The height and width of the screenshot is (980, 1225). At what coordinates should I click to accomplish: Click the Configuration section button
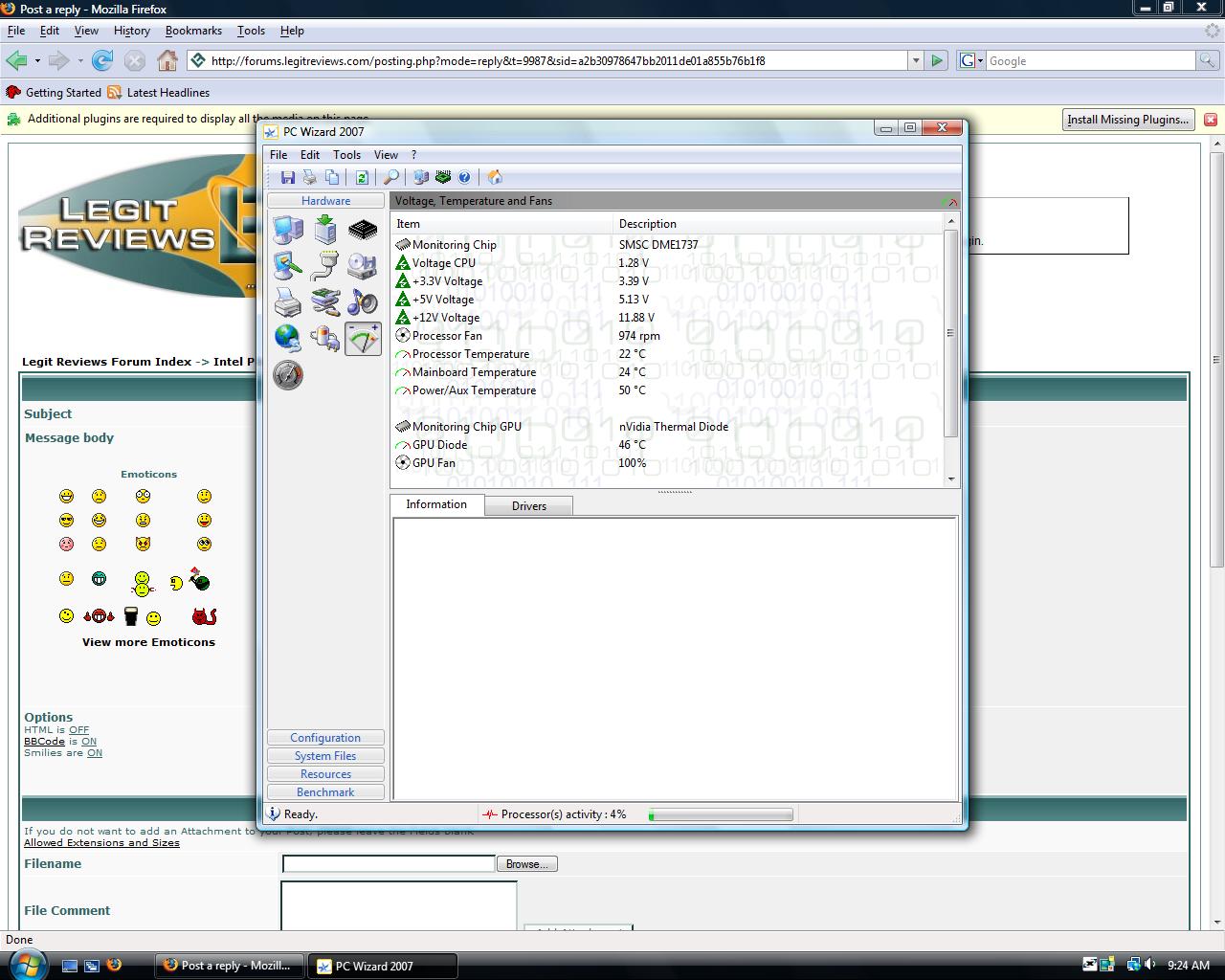[x=325, y=738]
